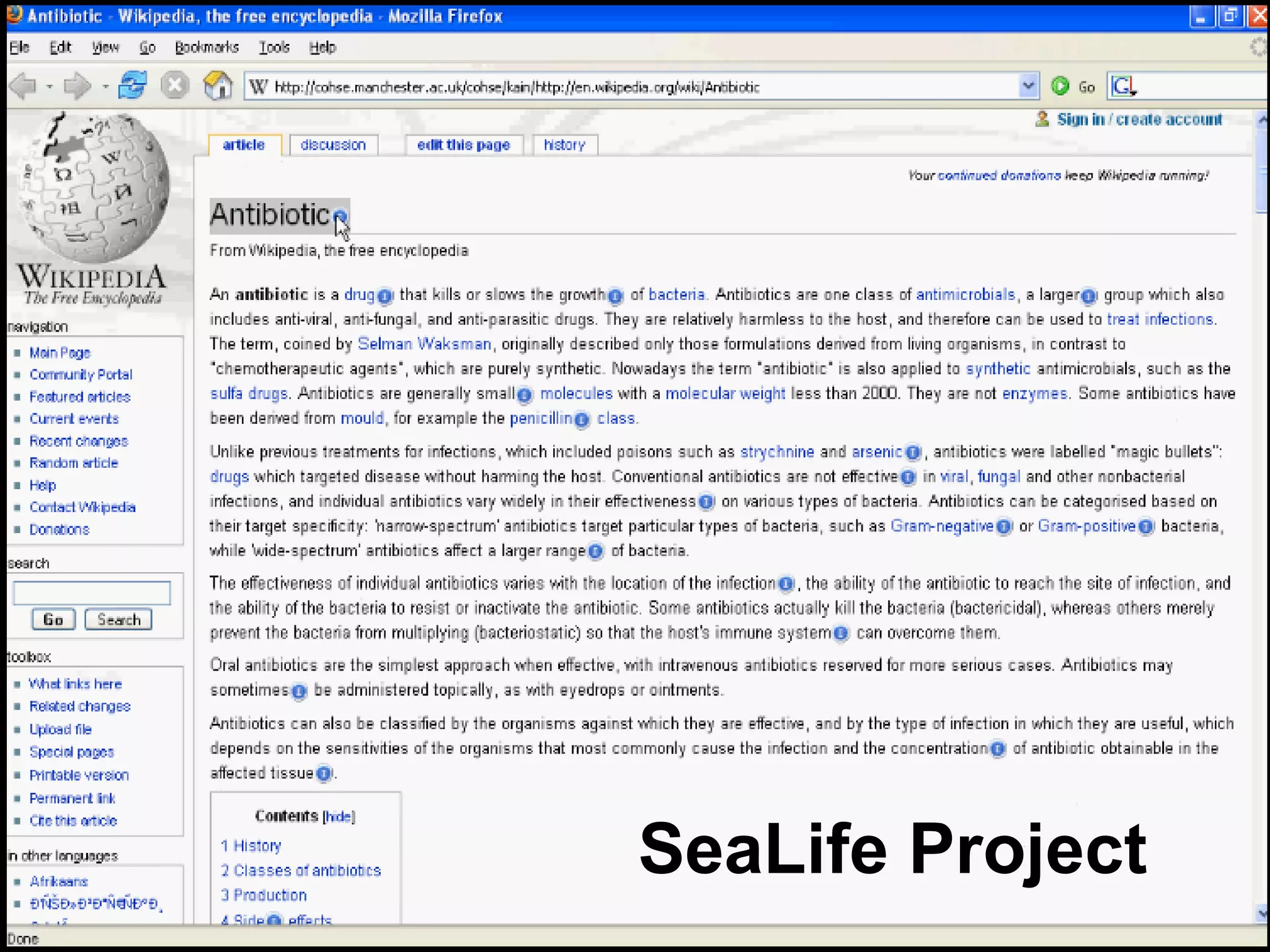Open Classes of antibiotics contents link
This screenshot has width=1270, height=952.
click(301, 871)
